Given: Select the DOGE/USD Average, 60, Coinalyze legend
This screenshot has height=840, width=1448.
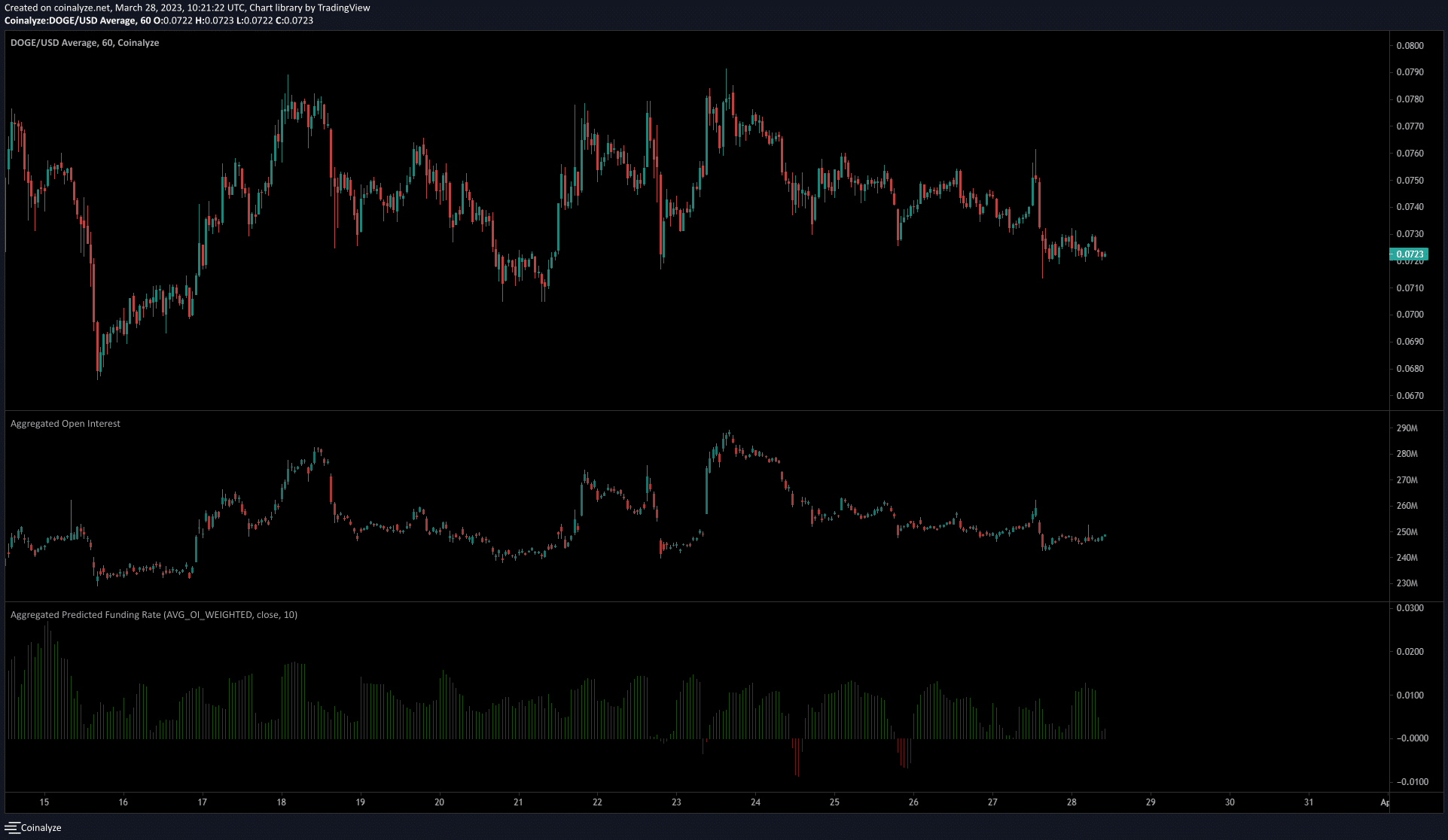Looking at the screenshot, I should point(84,43).
